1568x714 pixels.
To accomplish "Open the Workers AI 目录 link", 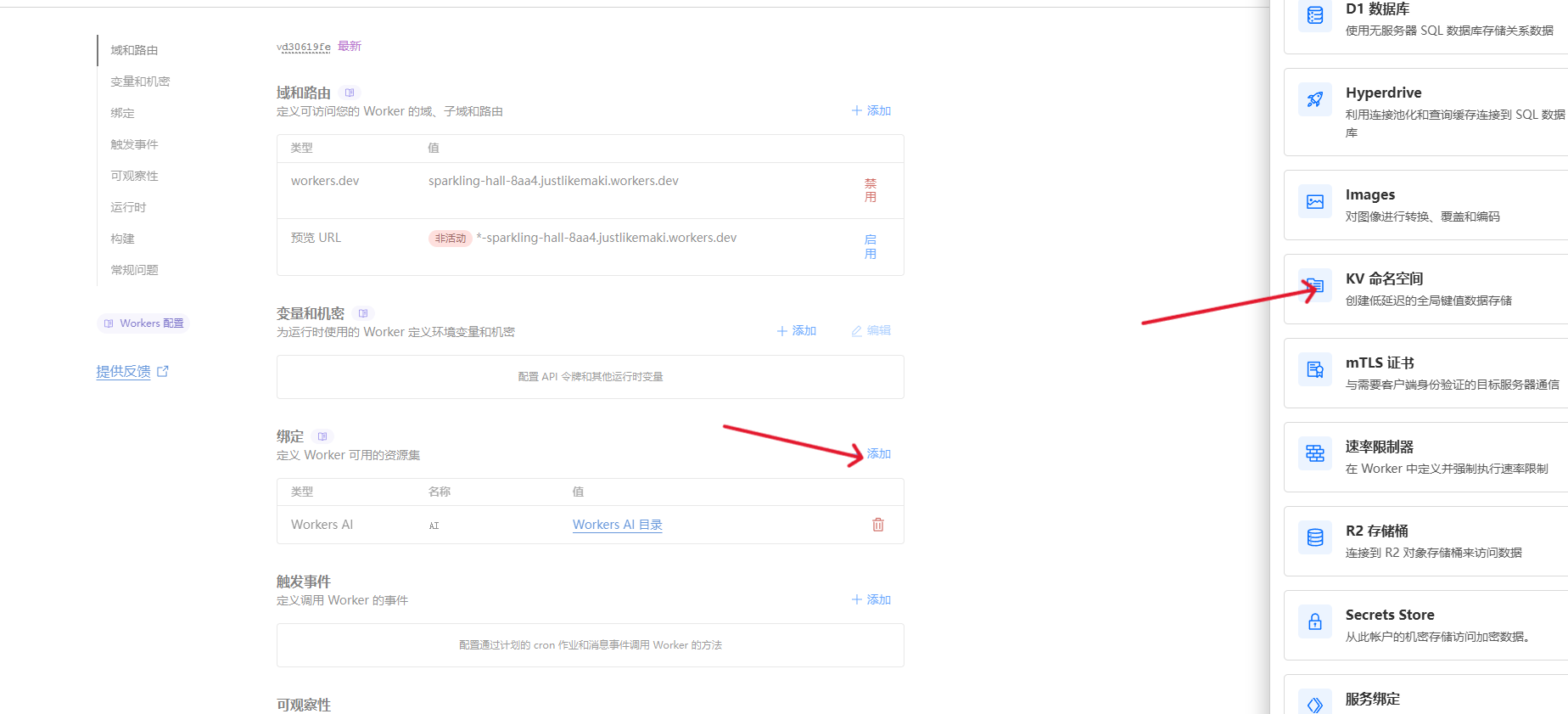I will pos(618,525).
